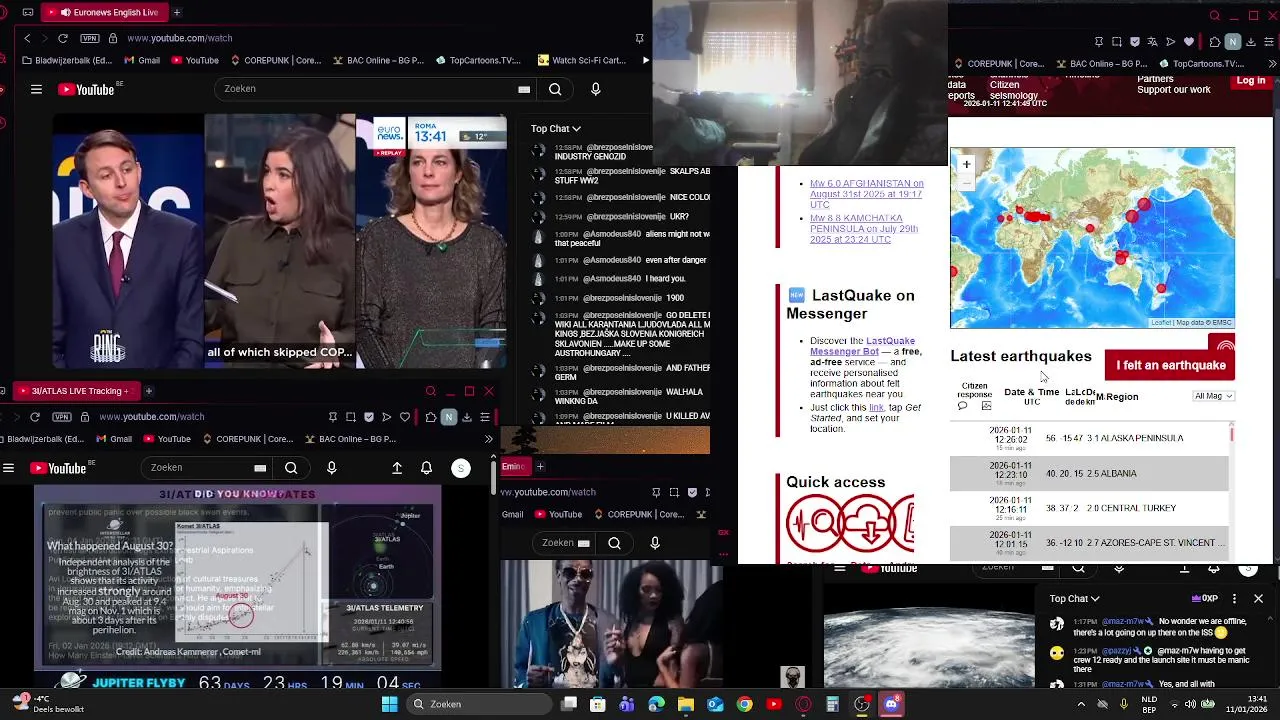Open new tab beside 3I/ATLAS tab
The width and height of the screenshot is (1280, 720).
[x=148, y=391]
